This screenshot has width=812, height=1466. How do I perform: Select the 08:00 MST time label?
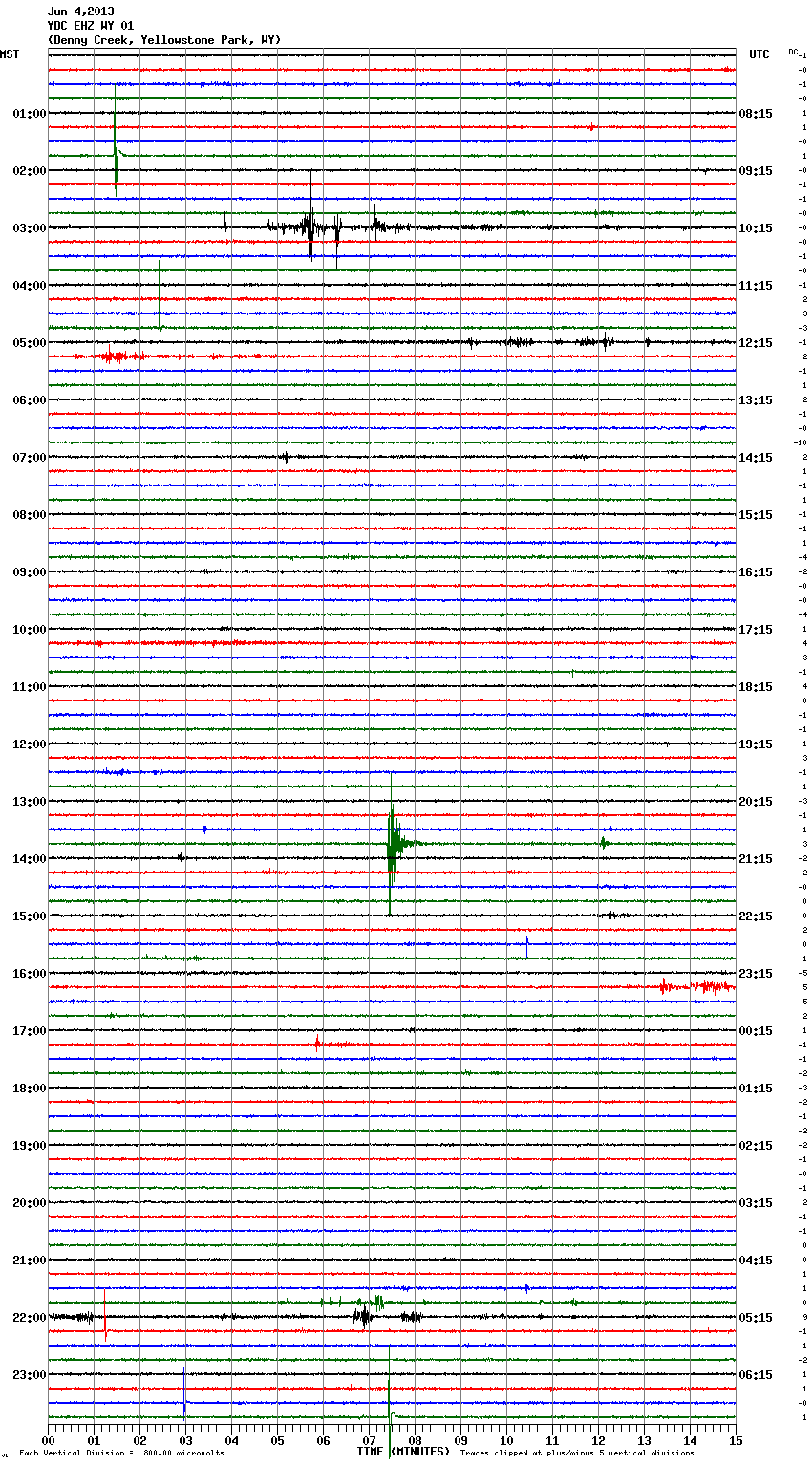pyautogui.click(x=30, y=515)
